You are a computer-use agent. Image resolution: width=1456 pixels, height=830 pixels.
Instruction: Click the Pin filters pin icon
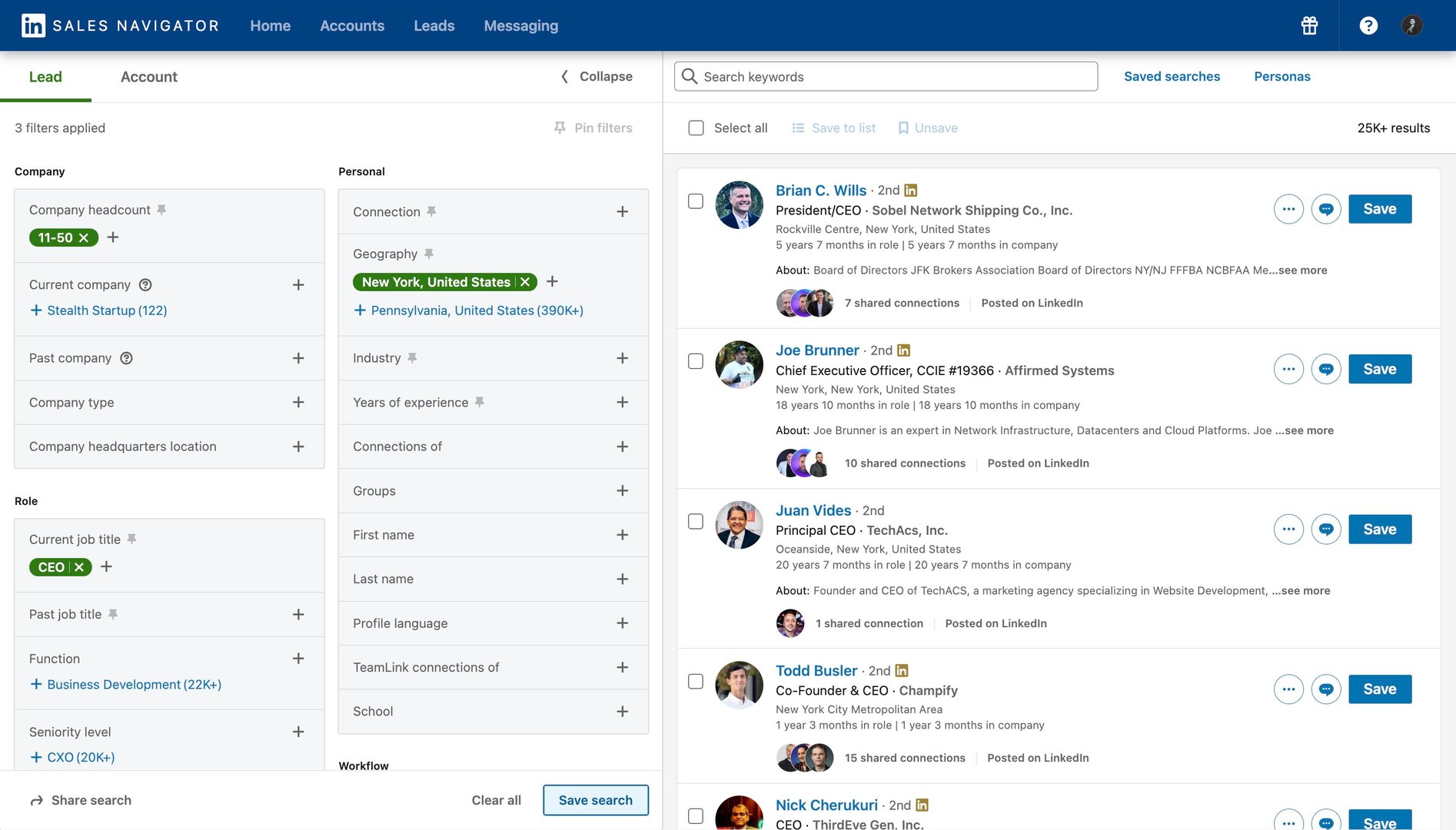coord(560,128)
